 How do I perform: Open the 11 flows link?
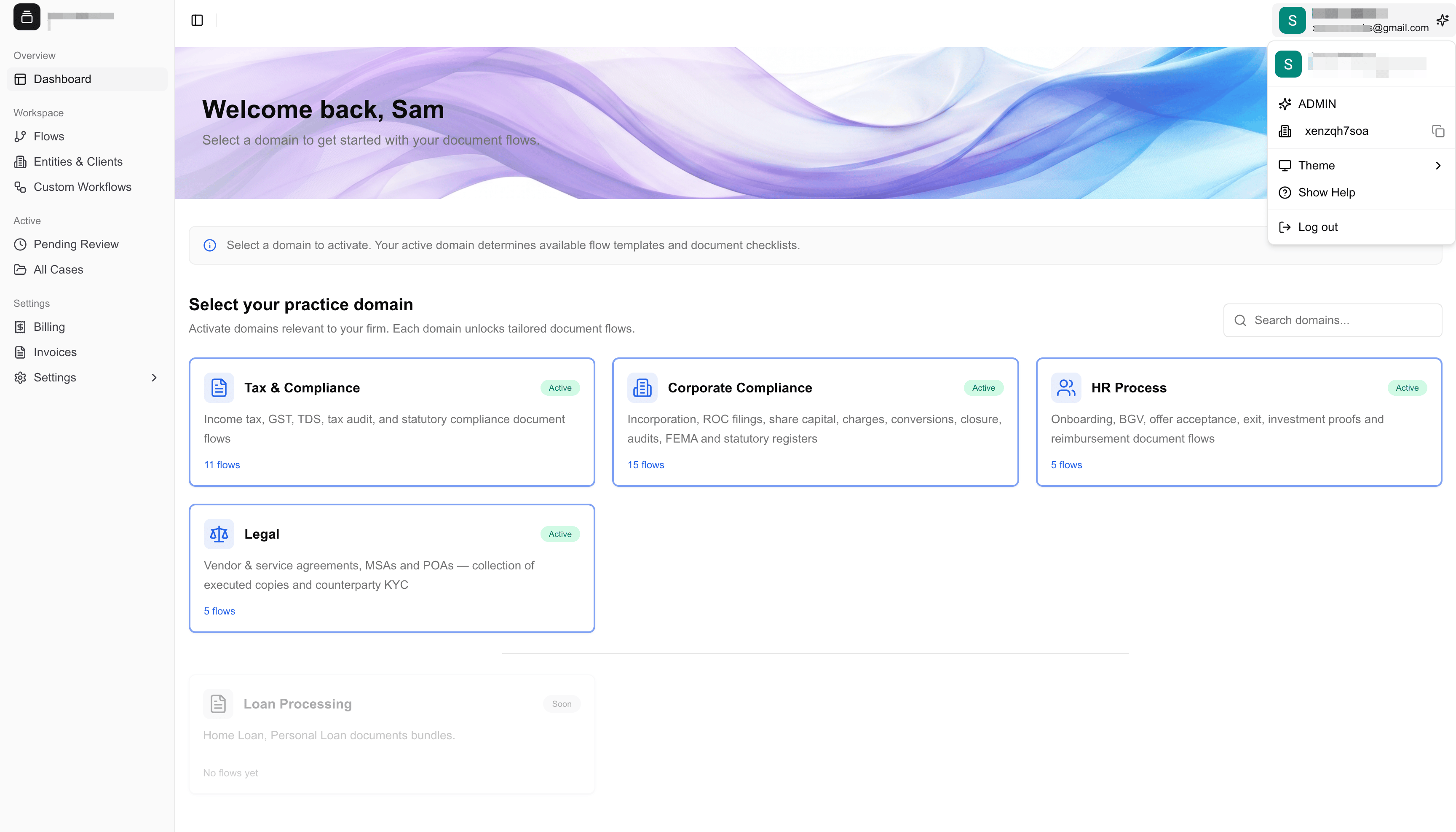click(x=222, y=465)
